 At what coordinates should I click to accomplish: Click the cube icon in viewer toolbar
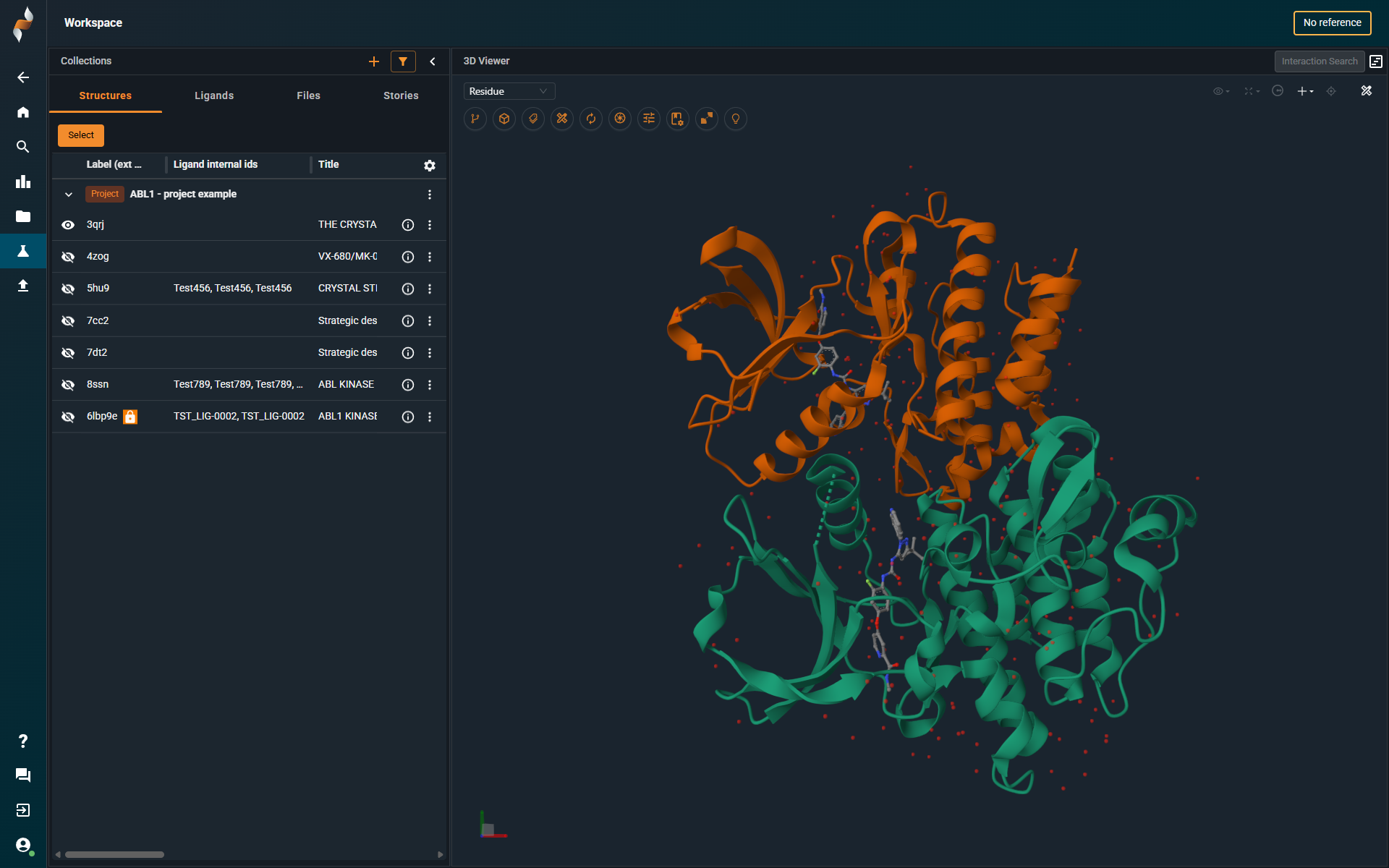pyautogui.click(x=504, y=119)
